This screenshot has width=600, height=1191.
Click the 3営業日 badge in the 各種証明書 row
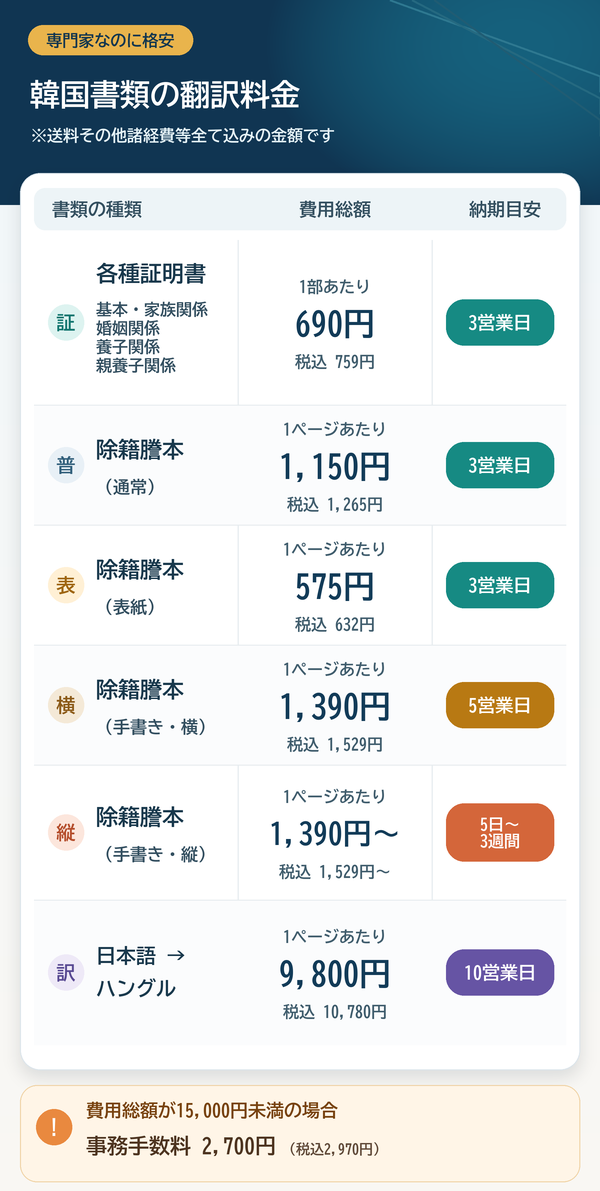point(500,323)
